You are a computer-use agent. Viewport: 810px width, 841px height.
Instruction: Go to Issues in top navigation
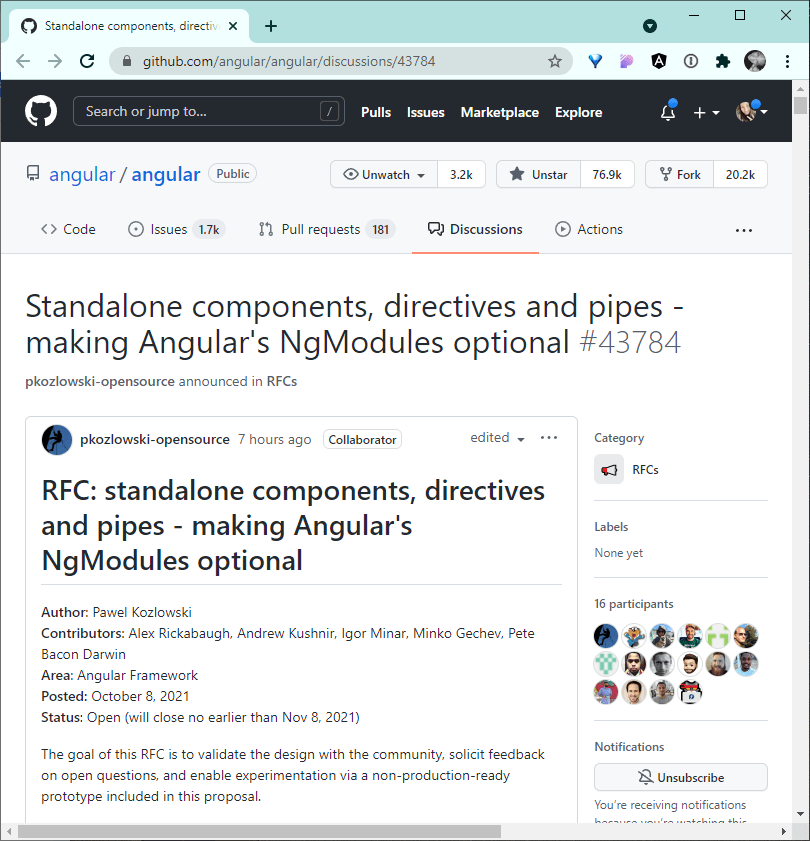tap(425, 112)
